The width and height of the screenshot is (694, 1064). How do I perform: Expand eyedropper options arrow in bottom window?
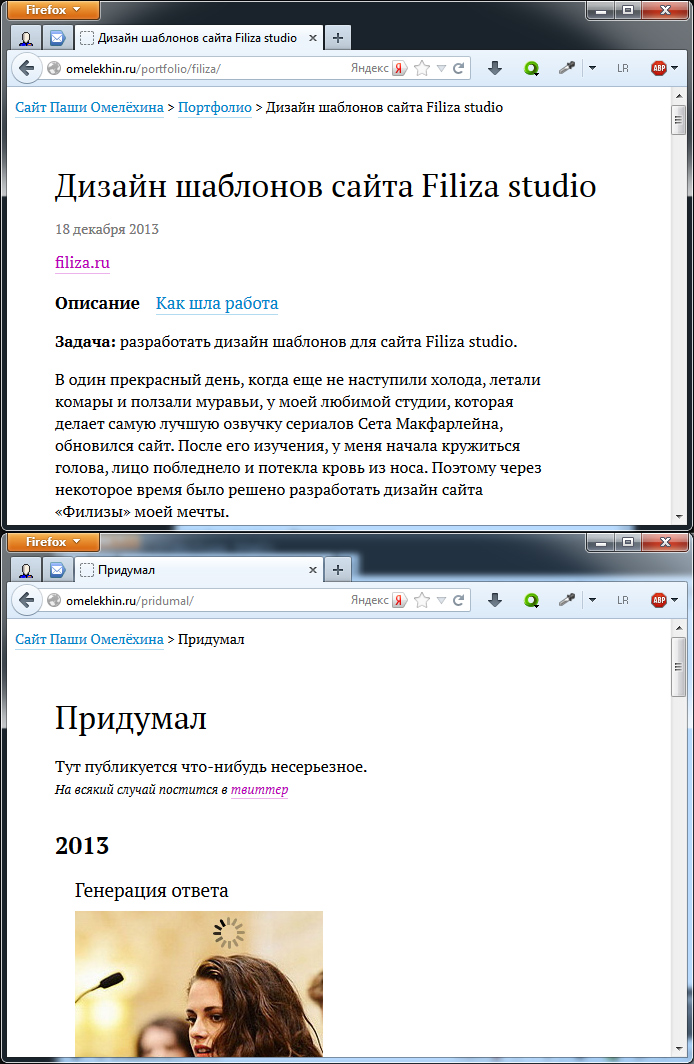[592, 600]
